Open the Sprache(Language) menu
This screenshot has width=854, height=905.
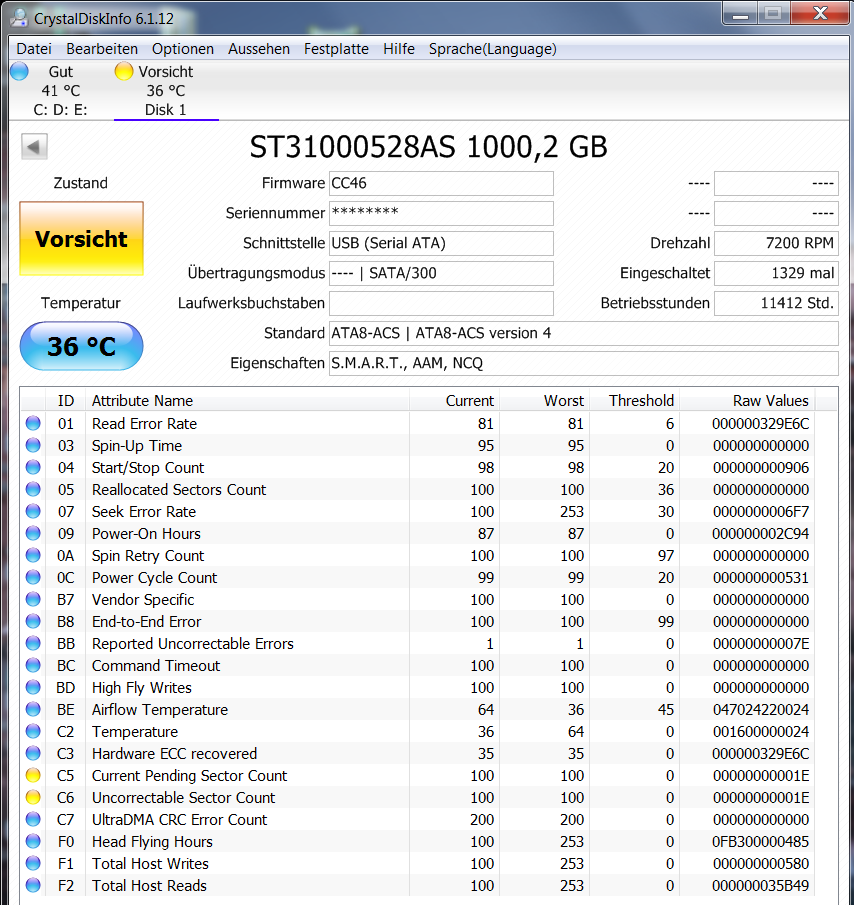pyautogui.click(x=492, y=49)
